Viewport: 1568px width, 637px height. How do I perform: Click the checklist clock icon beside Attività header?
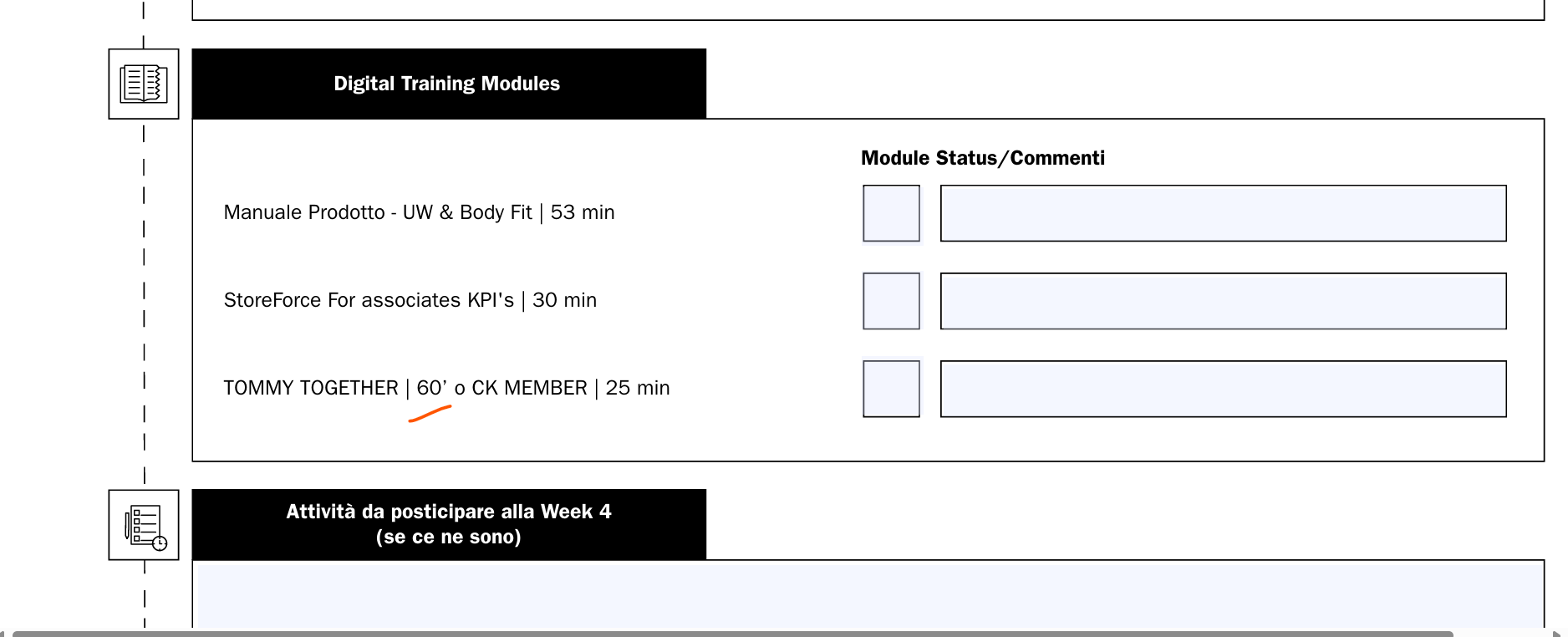click(x=144, y=525)
